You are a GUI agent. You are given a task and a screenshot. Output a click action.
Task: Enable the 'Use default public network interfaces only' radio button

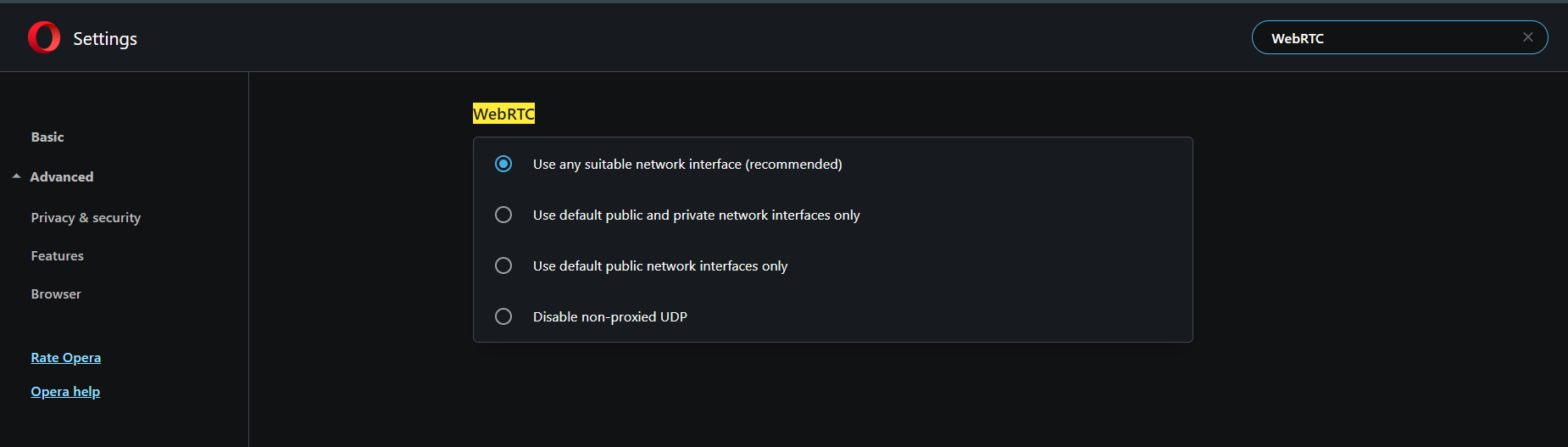pyautogui.click(x=503, y=265)
